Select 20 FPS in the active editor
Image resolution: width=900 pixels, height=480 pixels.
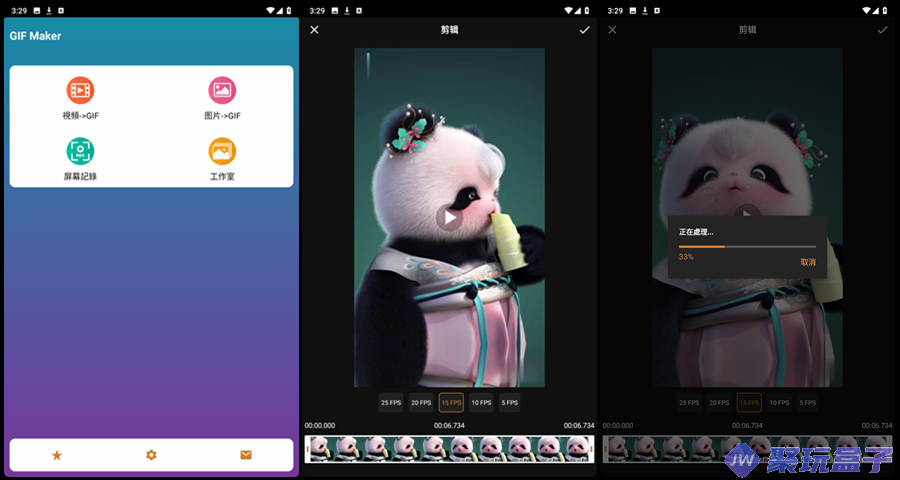(x=421, y=402)
